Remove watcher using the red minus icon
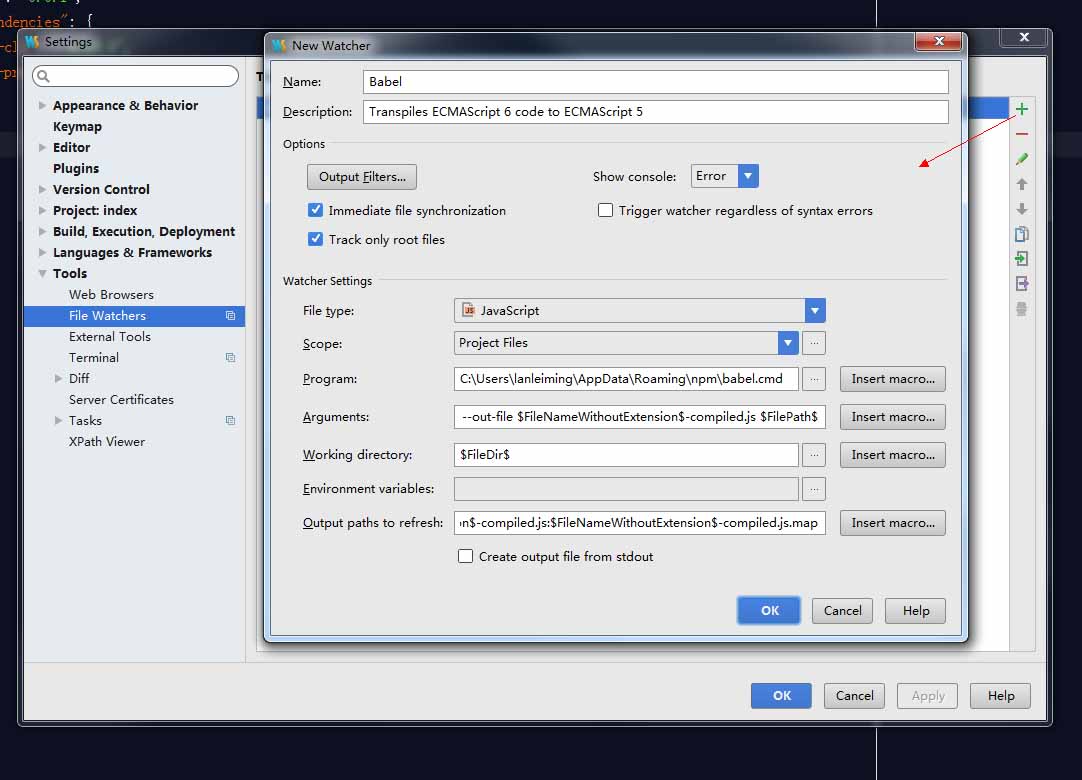The width and height of the screenshot is (1082, 780). coord(1022,134)
